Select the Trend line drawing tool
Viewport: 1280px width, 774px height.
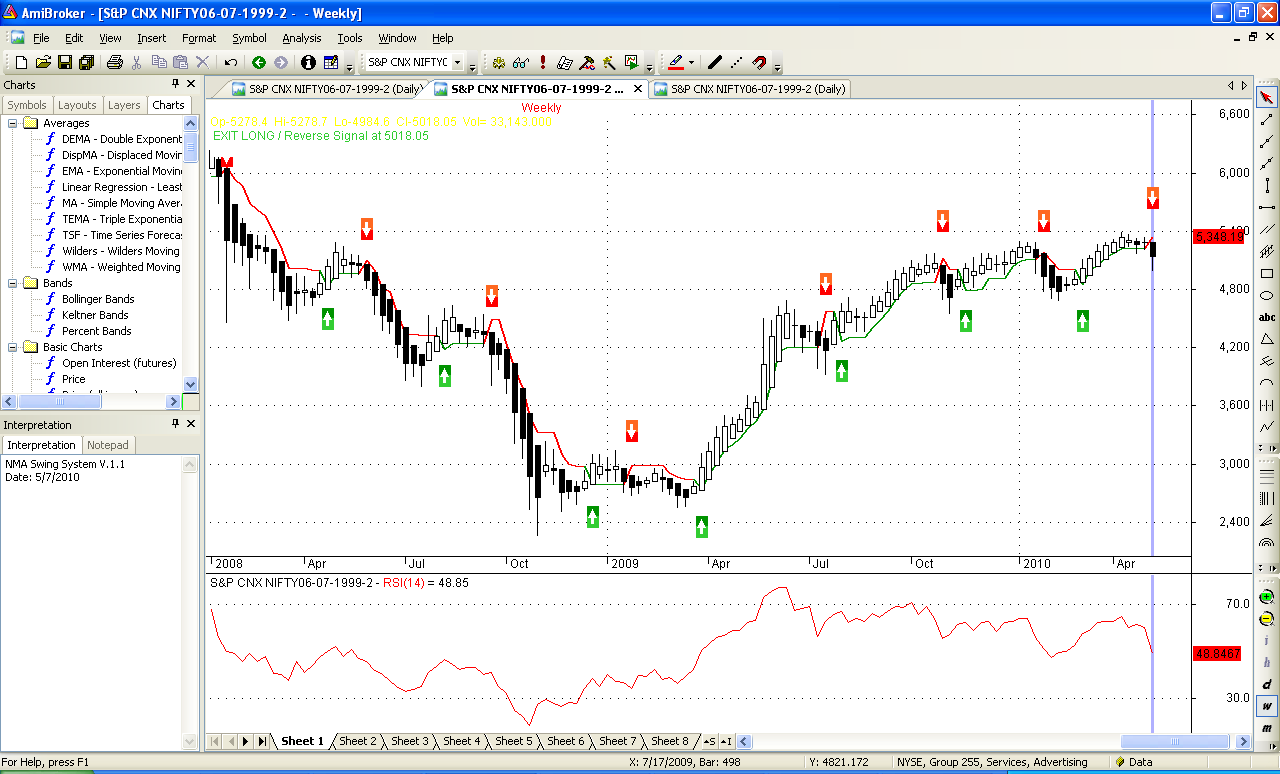(1267, 119)
